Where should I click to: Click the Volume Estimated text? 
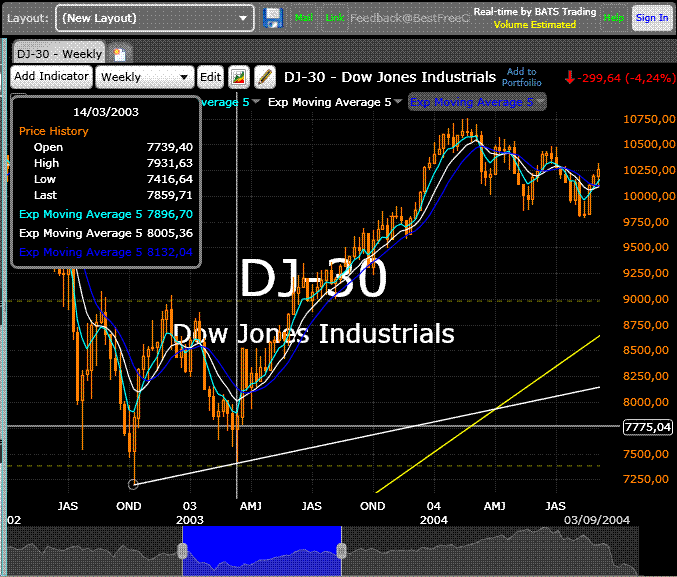pos(535,25)
